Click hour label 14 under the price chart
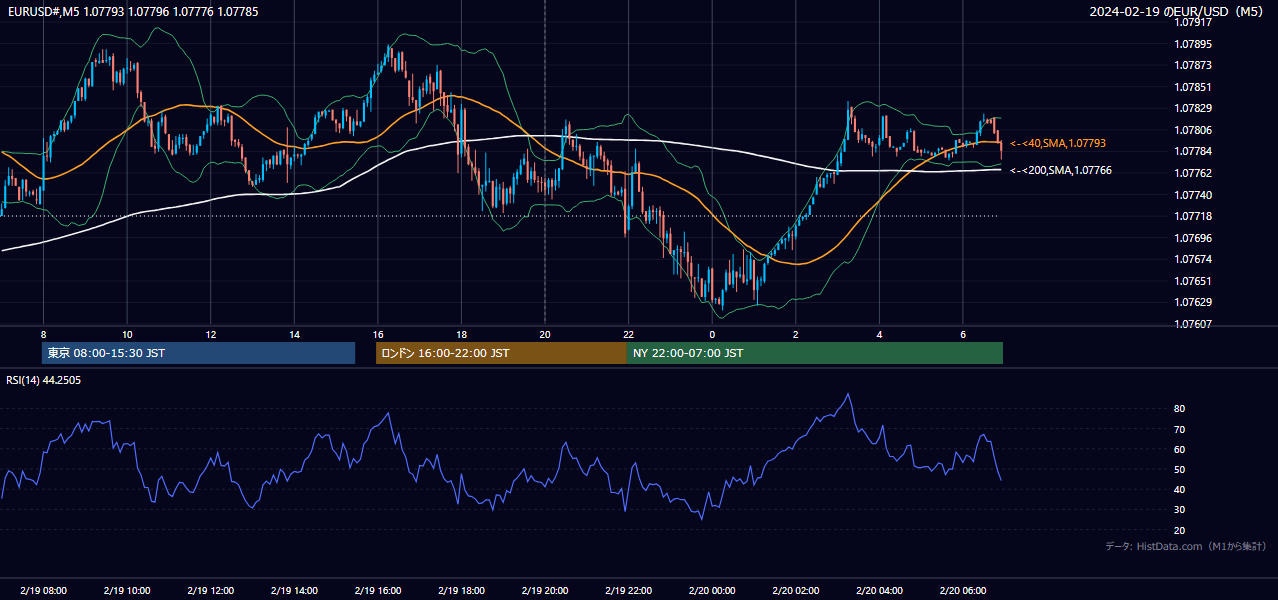This screenshot has height=600, width=1278. click(x=294, y=334)
